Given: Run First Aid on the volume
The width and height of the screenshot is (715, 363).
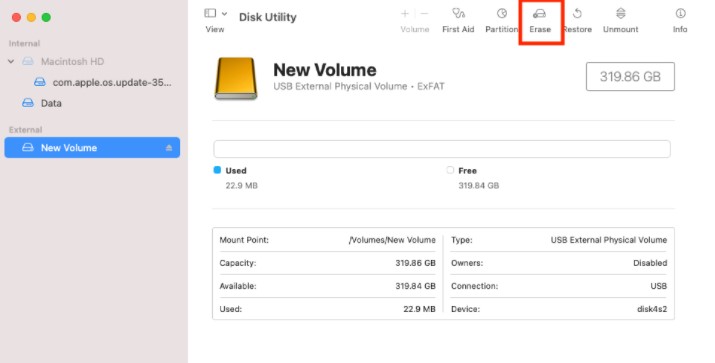Looking at the screenshot, I should (458, 21).
